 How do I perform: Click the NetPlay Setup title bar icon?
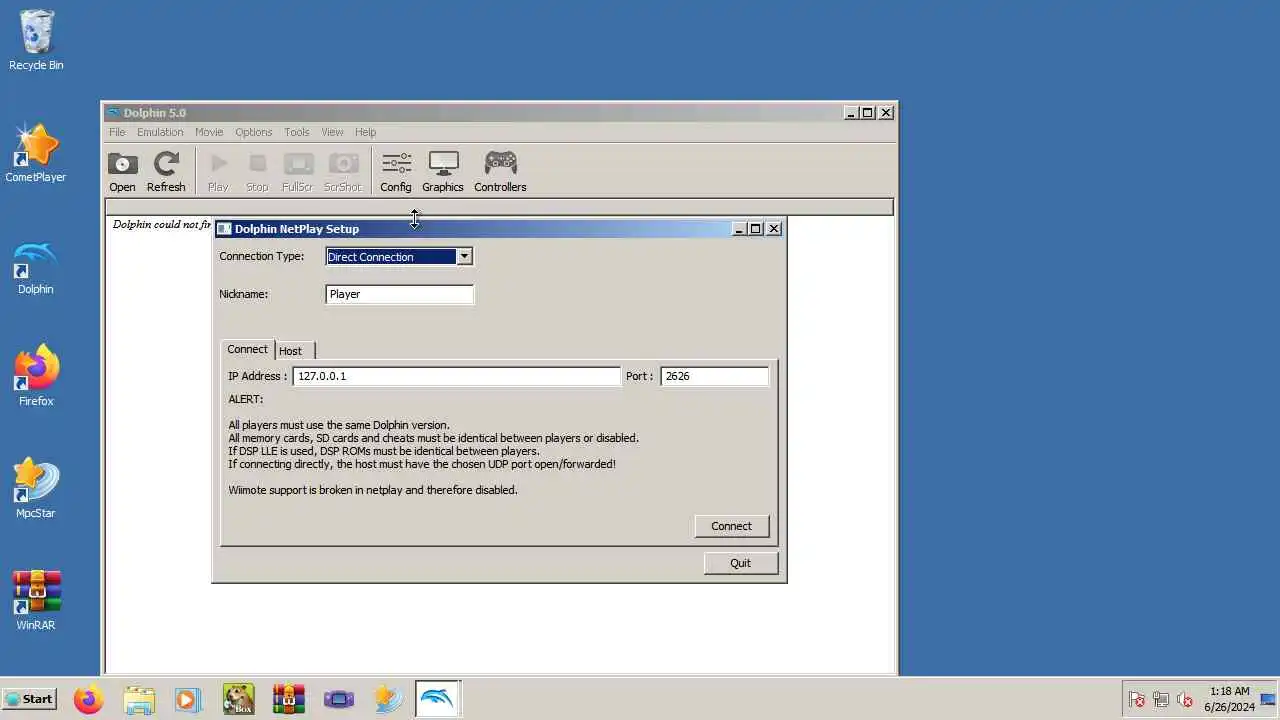click(224, 229)
